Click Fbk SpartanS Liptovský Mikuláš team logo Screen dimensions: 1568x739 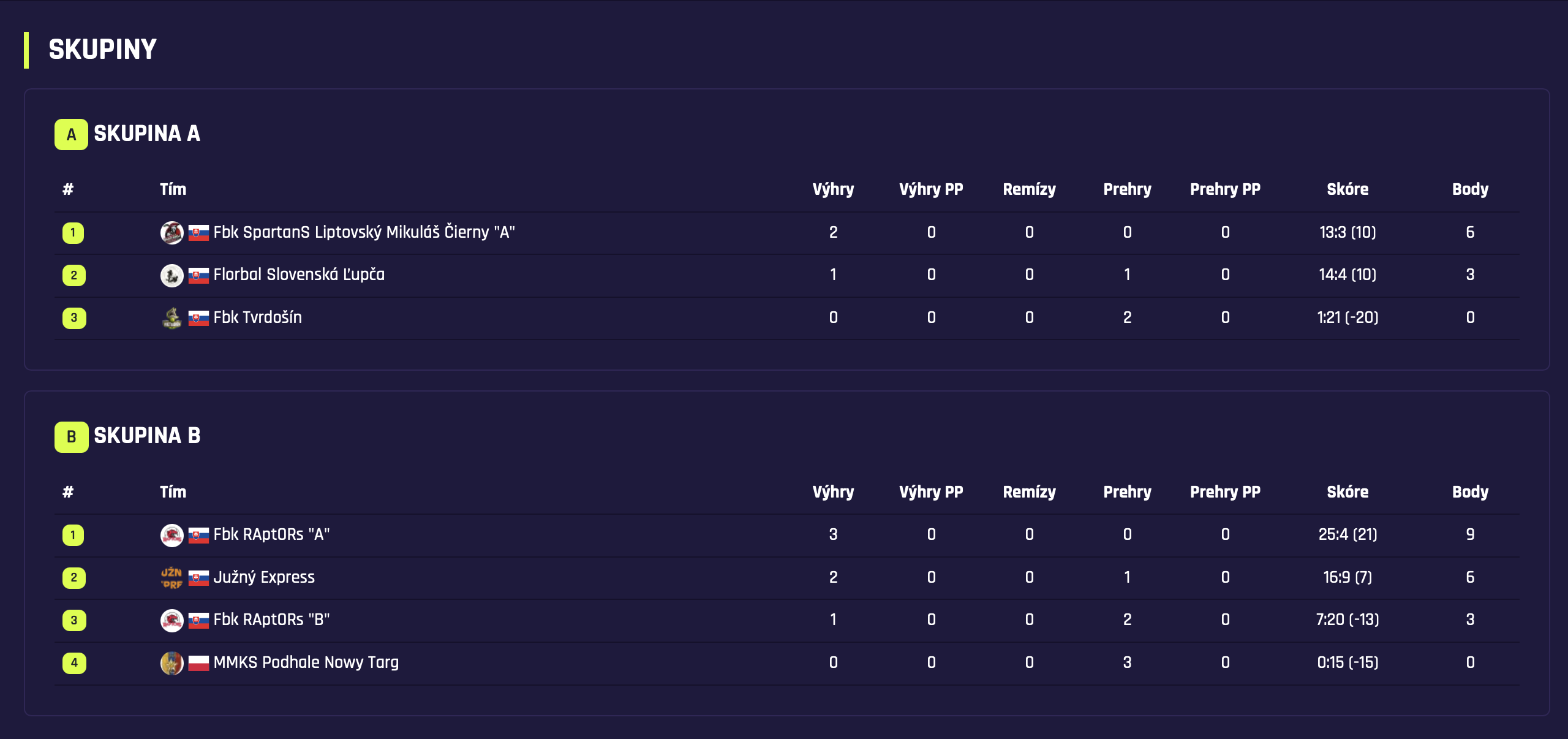click(171, 233)
